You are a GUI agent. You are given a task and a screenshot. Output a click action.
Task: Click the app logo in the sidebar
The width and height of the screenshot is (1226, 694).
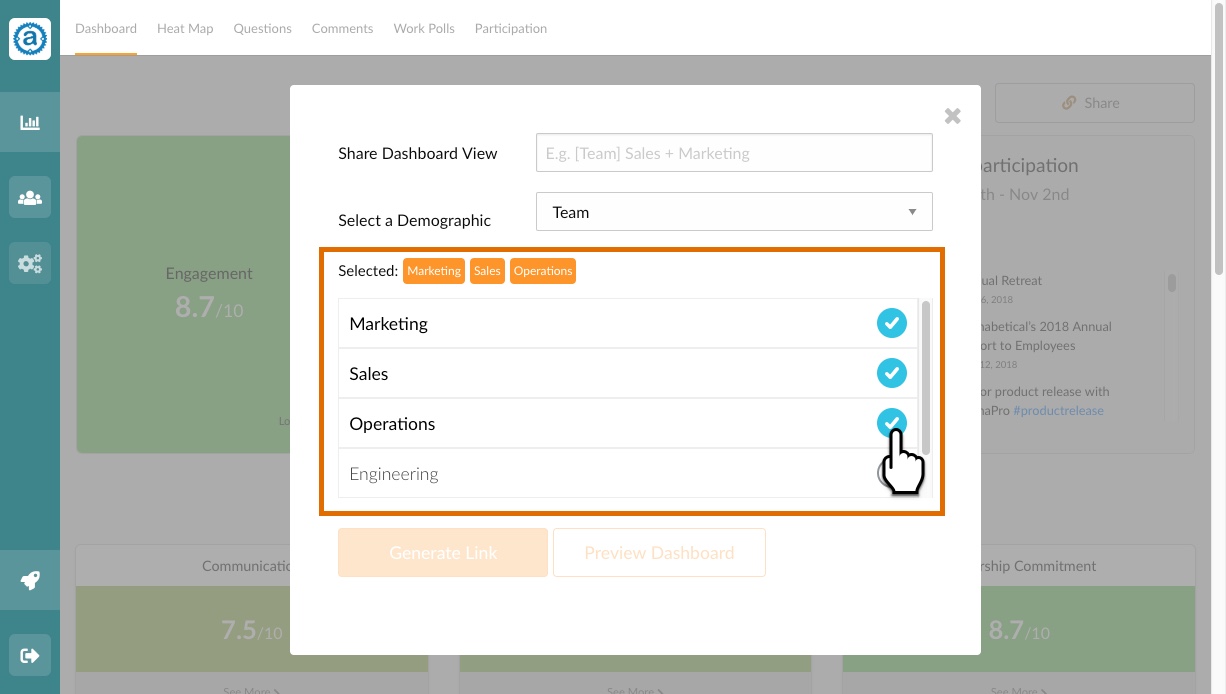coord(30,39)
